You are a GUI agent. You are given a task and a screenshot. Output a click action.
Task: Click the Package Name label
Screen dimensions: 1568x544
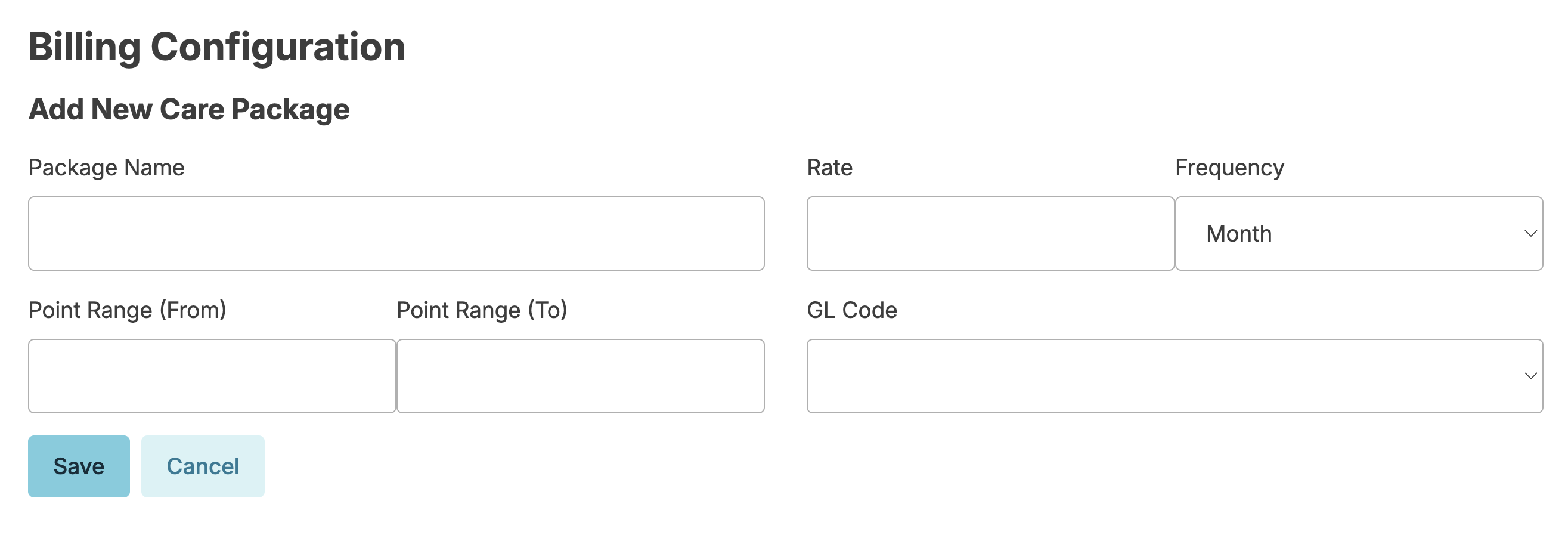(x=106, y=168)
